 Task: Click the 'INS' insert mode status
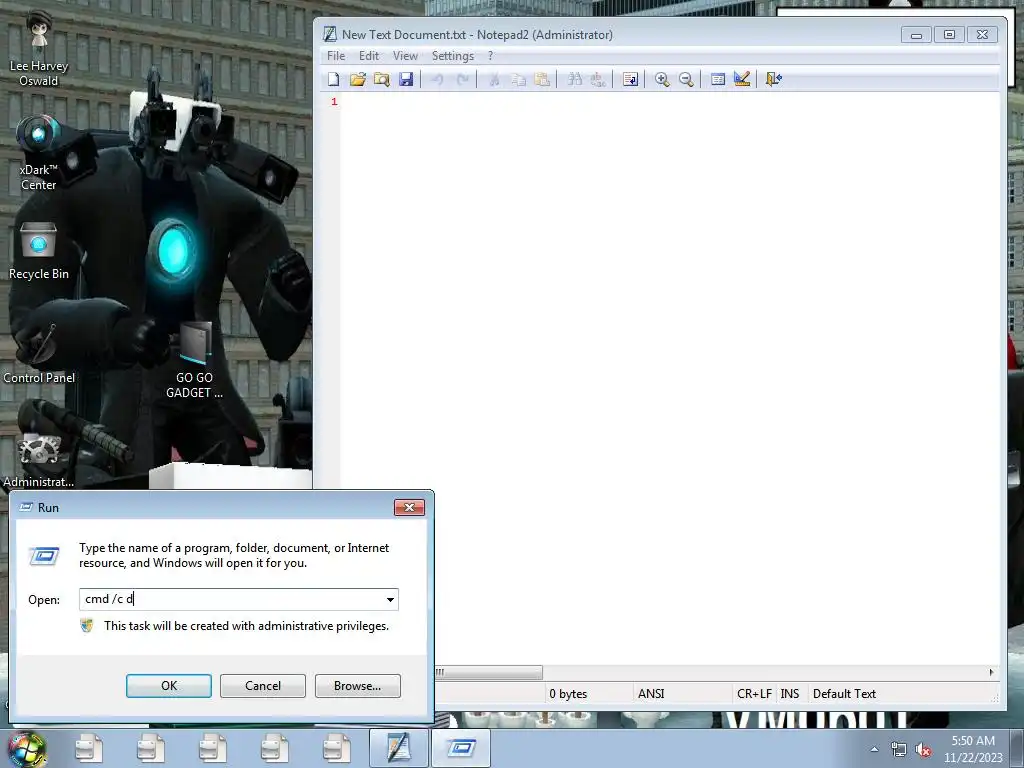click(x=790, y=694)
